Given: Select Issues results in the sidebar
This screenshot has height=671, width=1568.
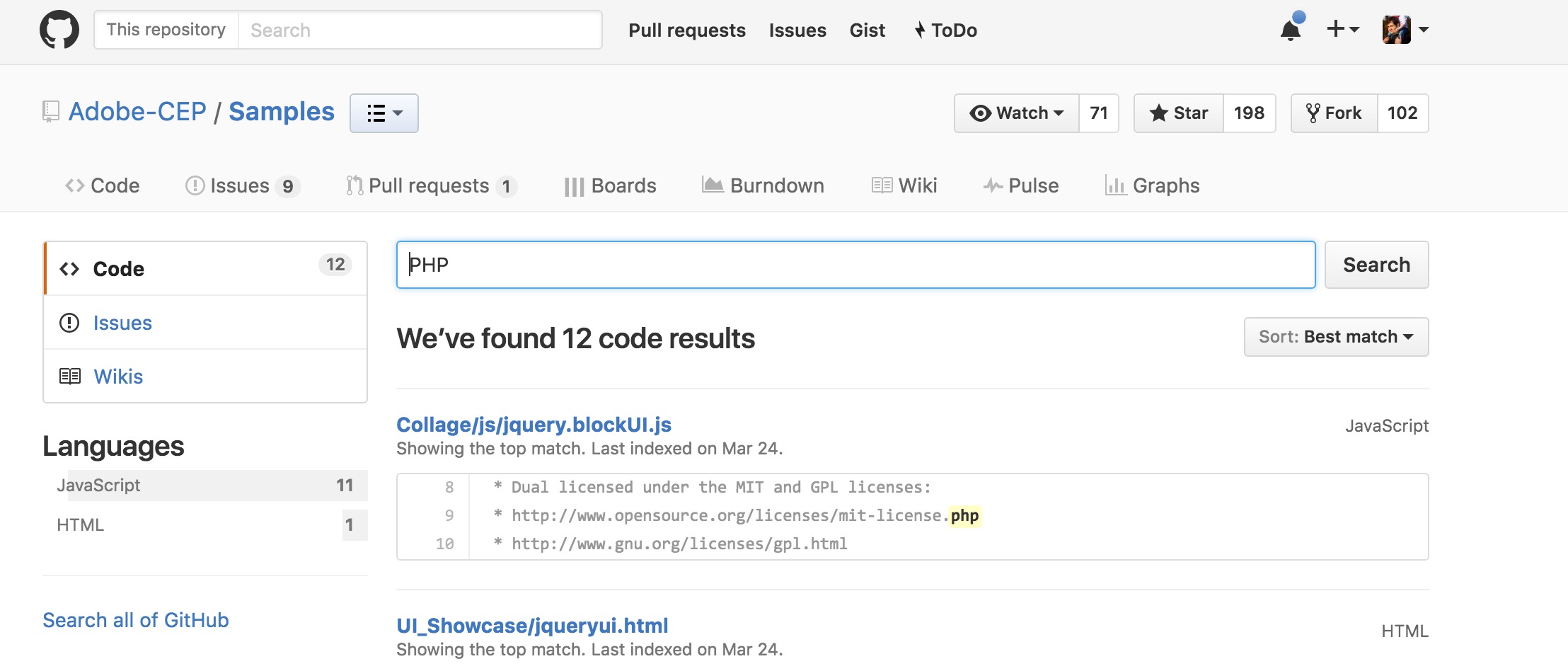Looking at the screenshot, I should pos(205,322).
